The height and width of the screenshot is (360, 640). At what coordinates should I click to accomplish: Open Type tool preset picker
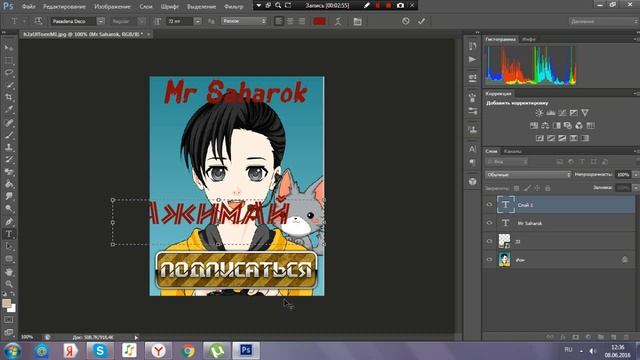point(17,21)
